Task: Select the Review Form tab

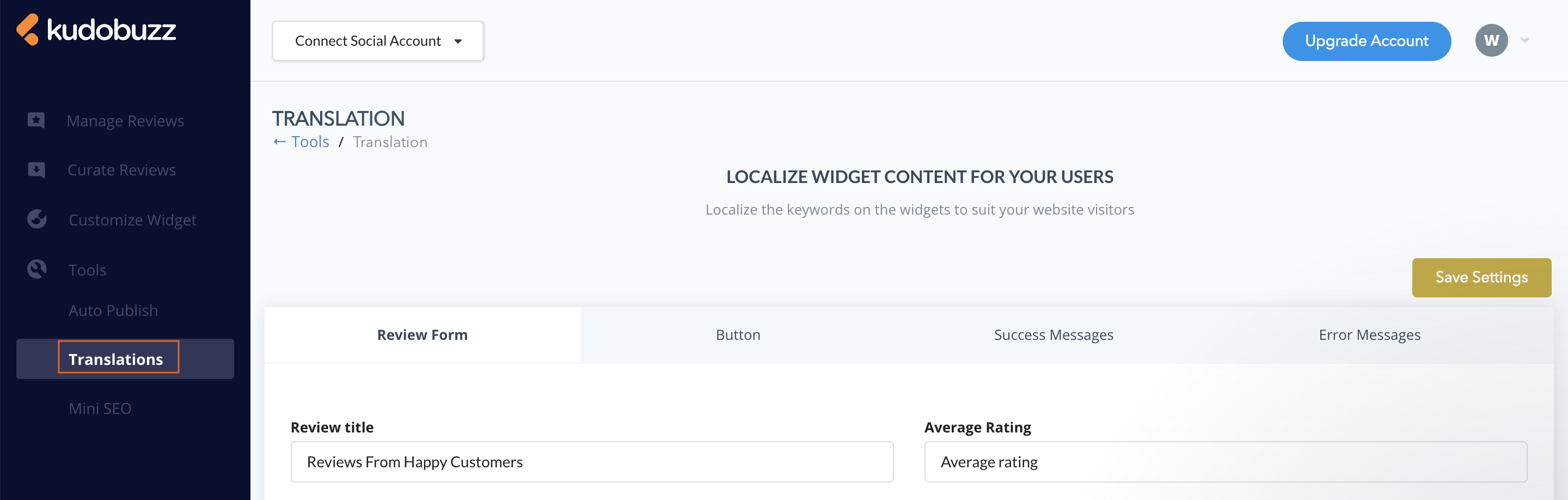Action: 422,335
